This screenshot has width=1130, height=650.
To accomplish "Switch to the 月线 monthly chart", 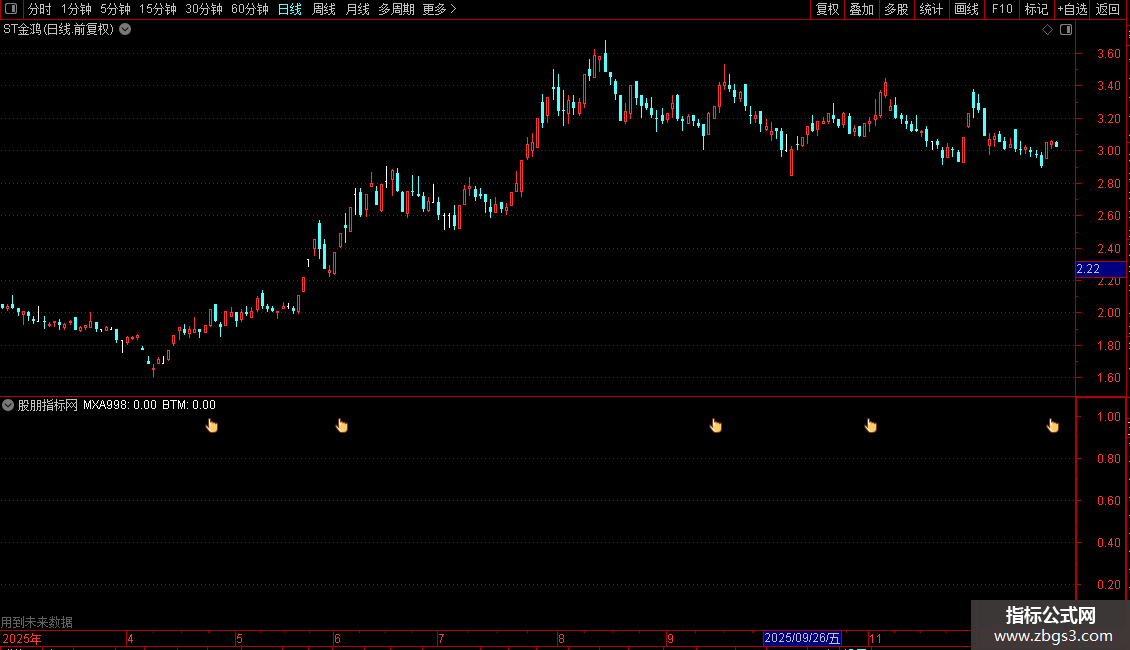I will click(357, 9).
